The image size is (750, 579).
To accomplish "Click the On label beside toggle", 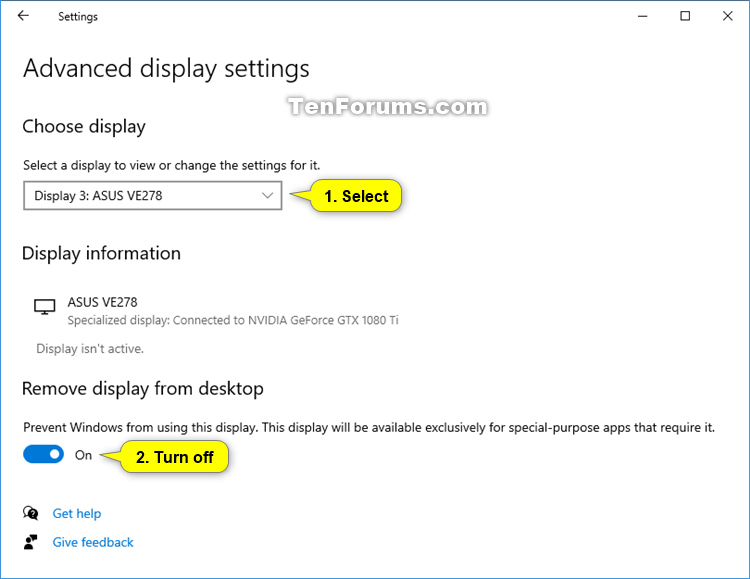I will pos(83,455).
